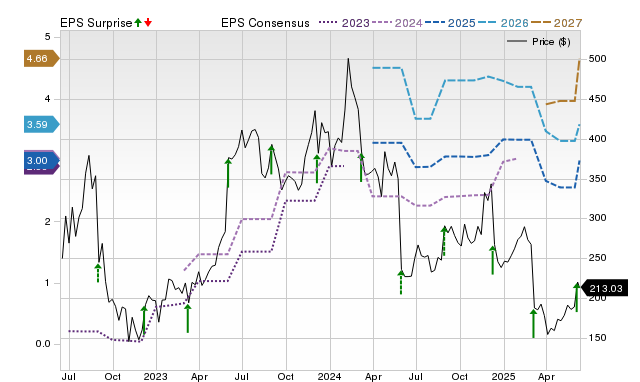This screenshot has height=382, width=640.
Task: Click the 4 label on the EPS axis
Action: pos(47,99)
